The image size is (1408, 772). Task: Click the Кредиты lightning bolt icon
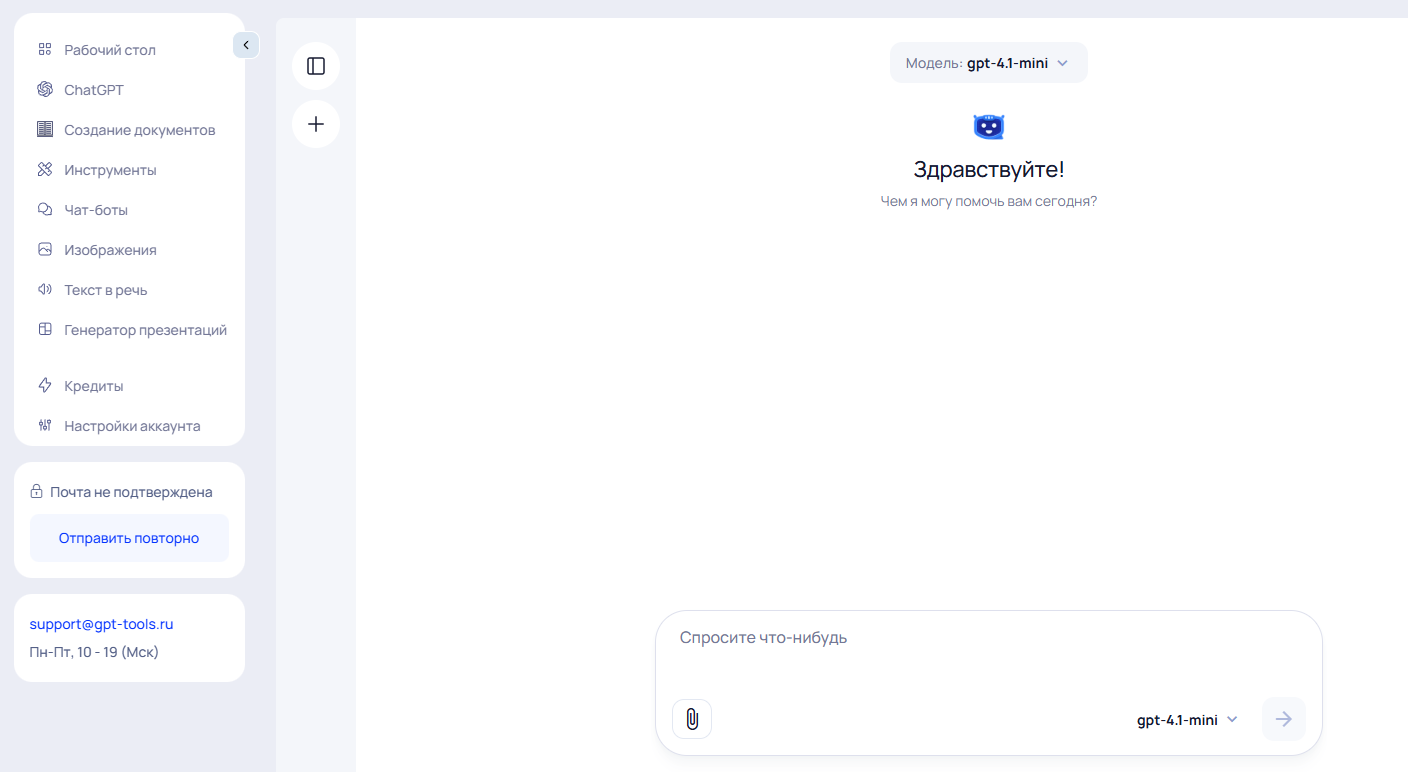pos(45,386)
